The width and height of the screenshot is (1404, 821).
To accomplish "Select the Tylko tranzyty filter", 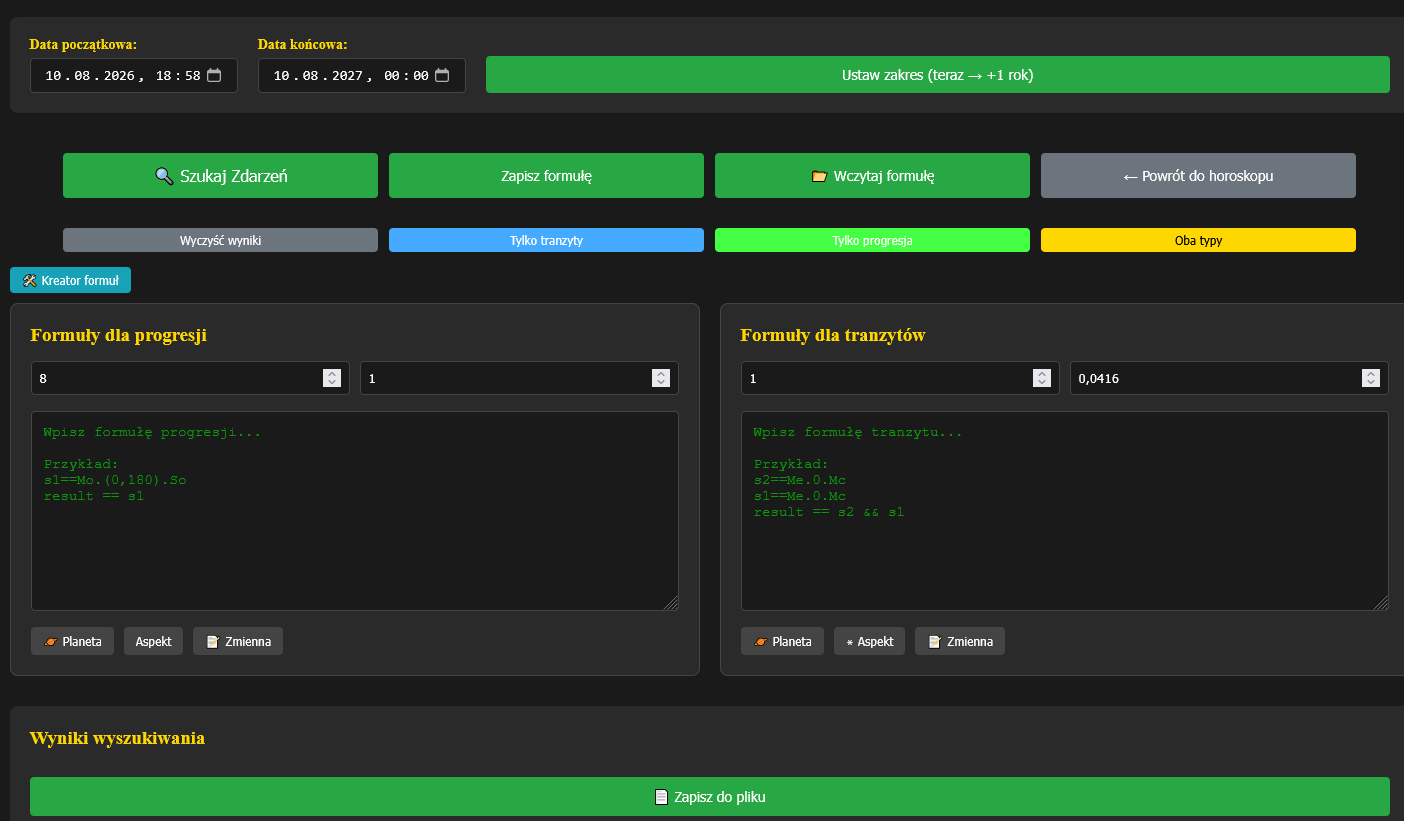I will pyautogui.click(x=547, y=240).
